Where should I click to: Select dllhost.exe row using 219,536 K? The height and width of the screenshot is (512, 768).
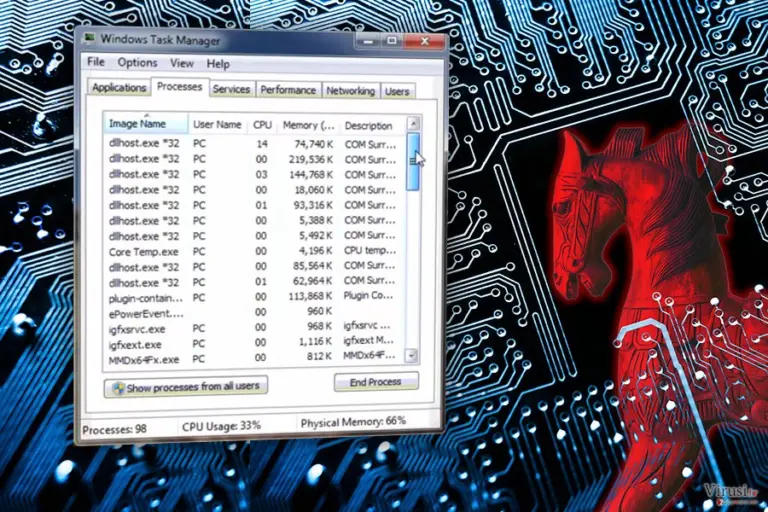(x=253, y=159)
